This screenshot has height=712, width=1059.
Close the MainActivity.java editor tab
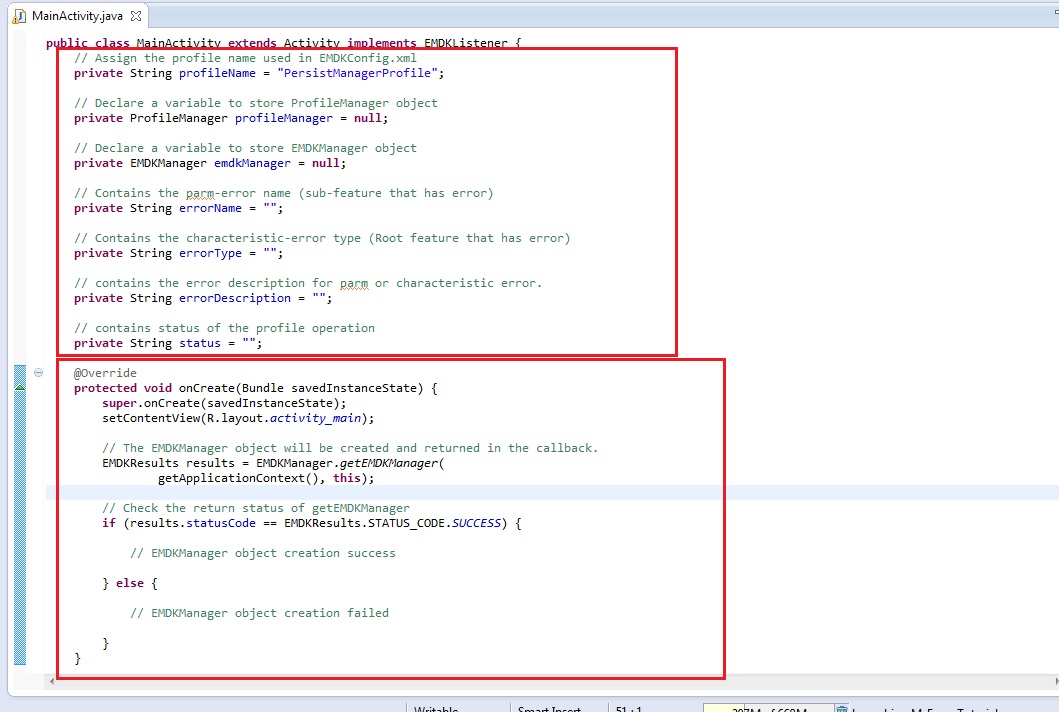coord(136,16)
